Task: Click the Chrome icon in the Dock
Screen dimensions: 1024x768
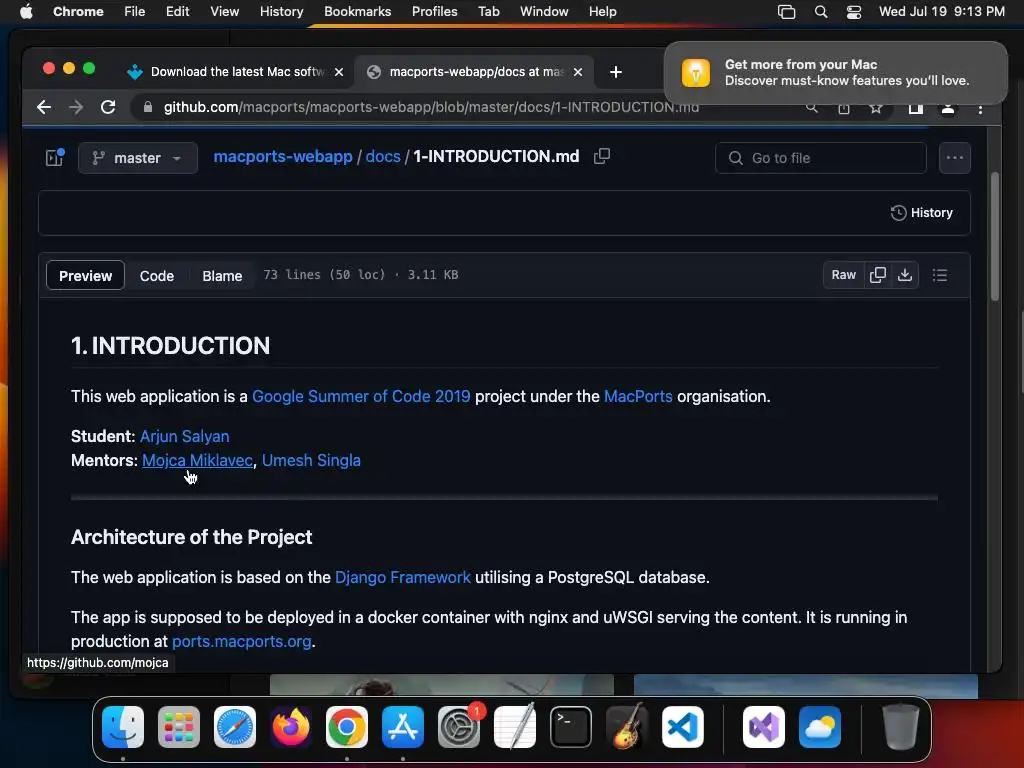Action: [347, 727]
